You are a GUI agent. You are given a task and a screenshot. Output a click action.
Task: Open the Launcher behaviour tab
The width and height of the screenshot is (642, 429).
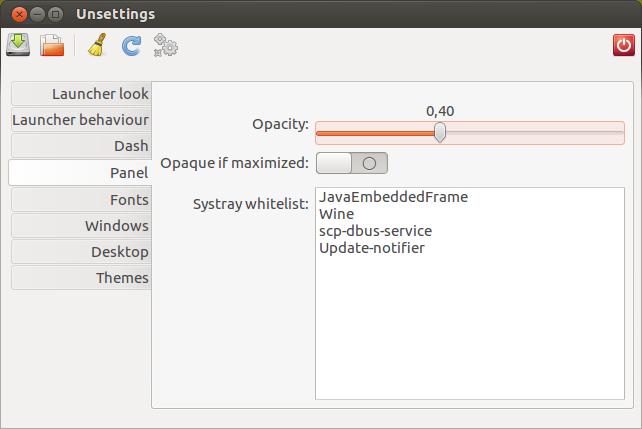81,120
